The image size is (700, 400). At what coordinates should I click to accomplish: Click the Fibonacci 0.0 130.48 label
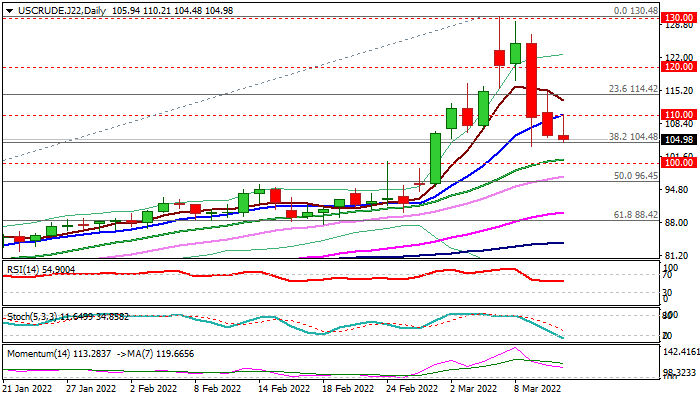point(636,10)
